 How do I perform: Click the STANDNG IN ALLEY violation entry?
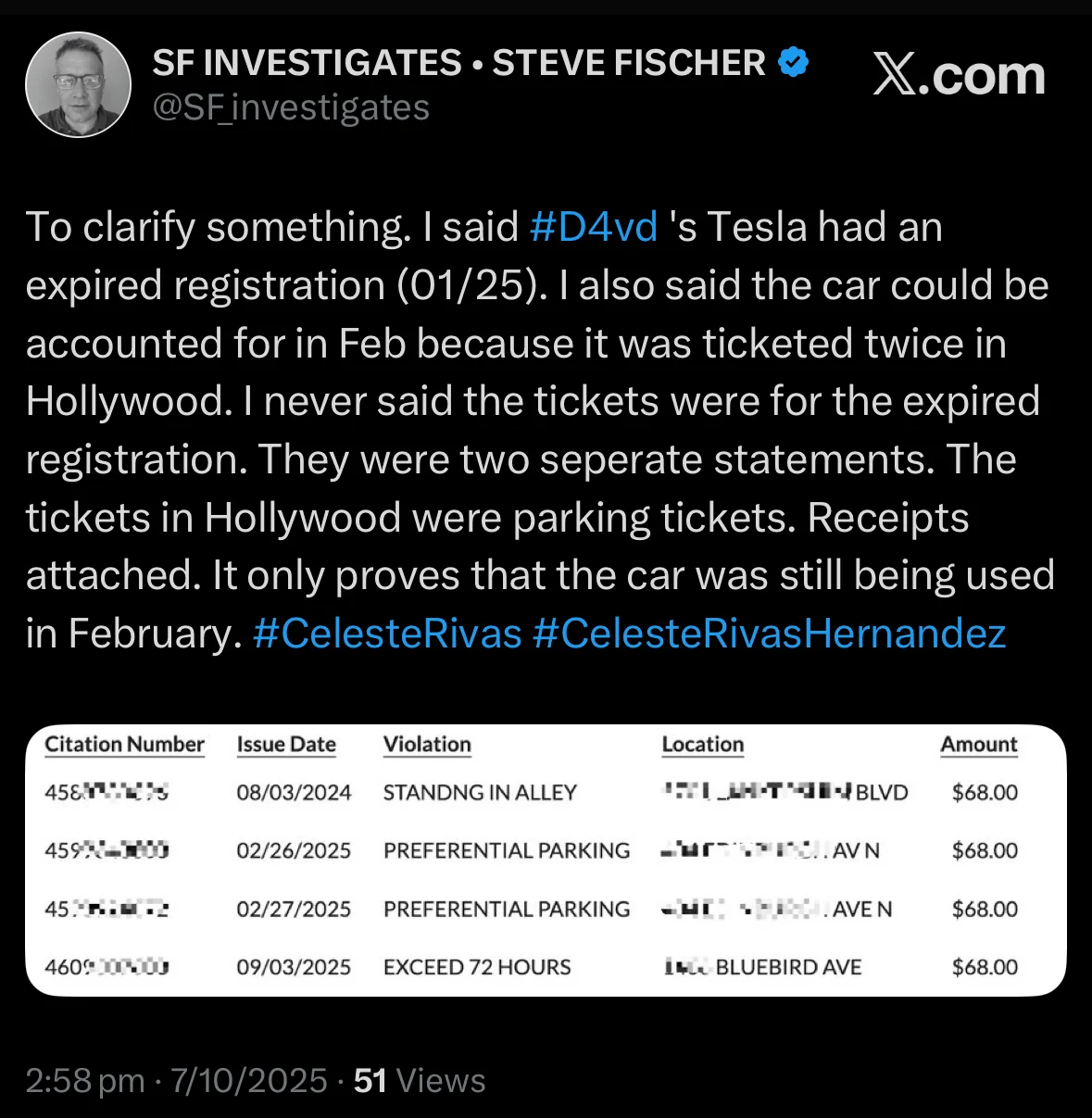480,793
